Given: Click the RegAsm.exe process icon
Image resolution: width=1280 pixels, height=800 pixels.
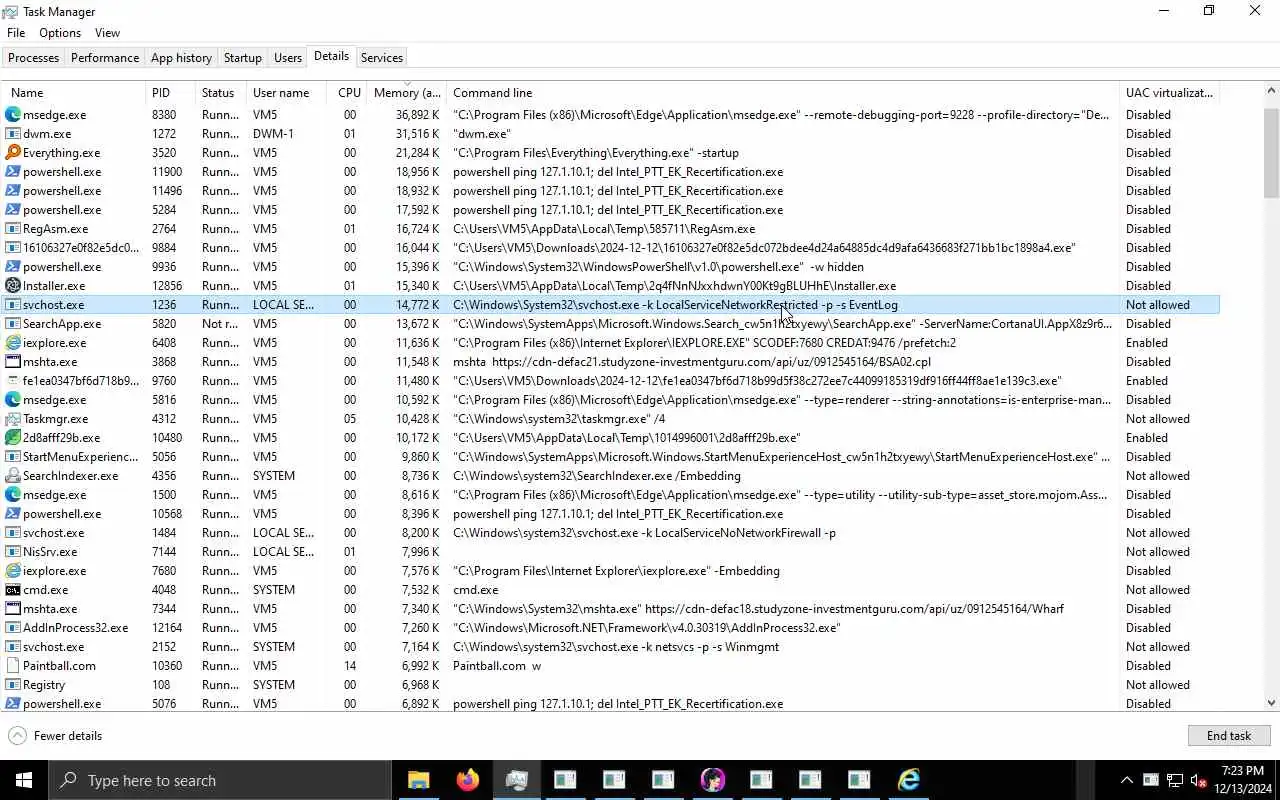Looking at the screenshot, I should pos(13,229).
